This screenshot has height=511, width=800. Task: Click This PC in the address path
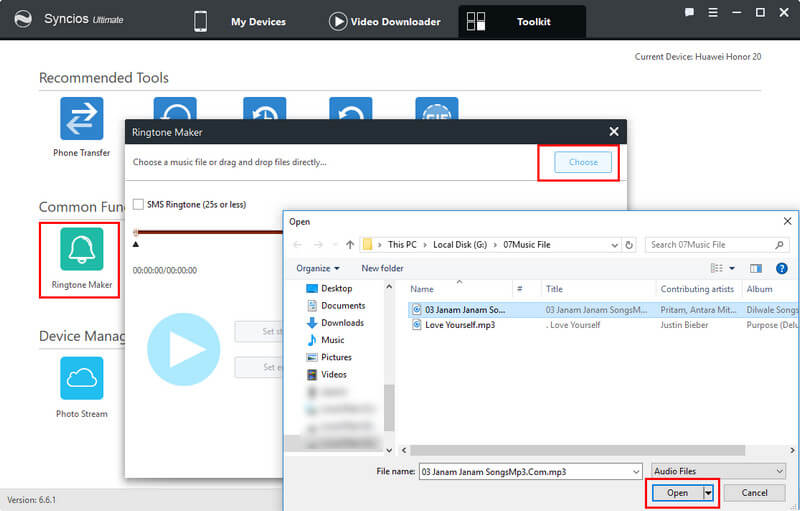[402, 245]
